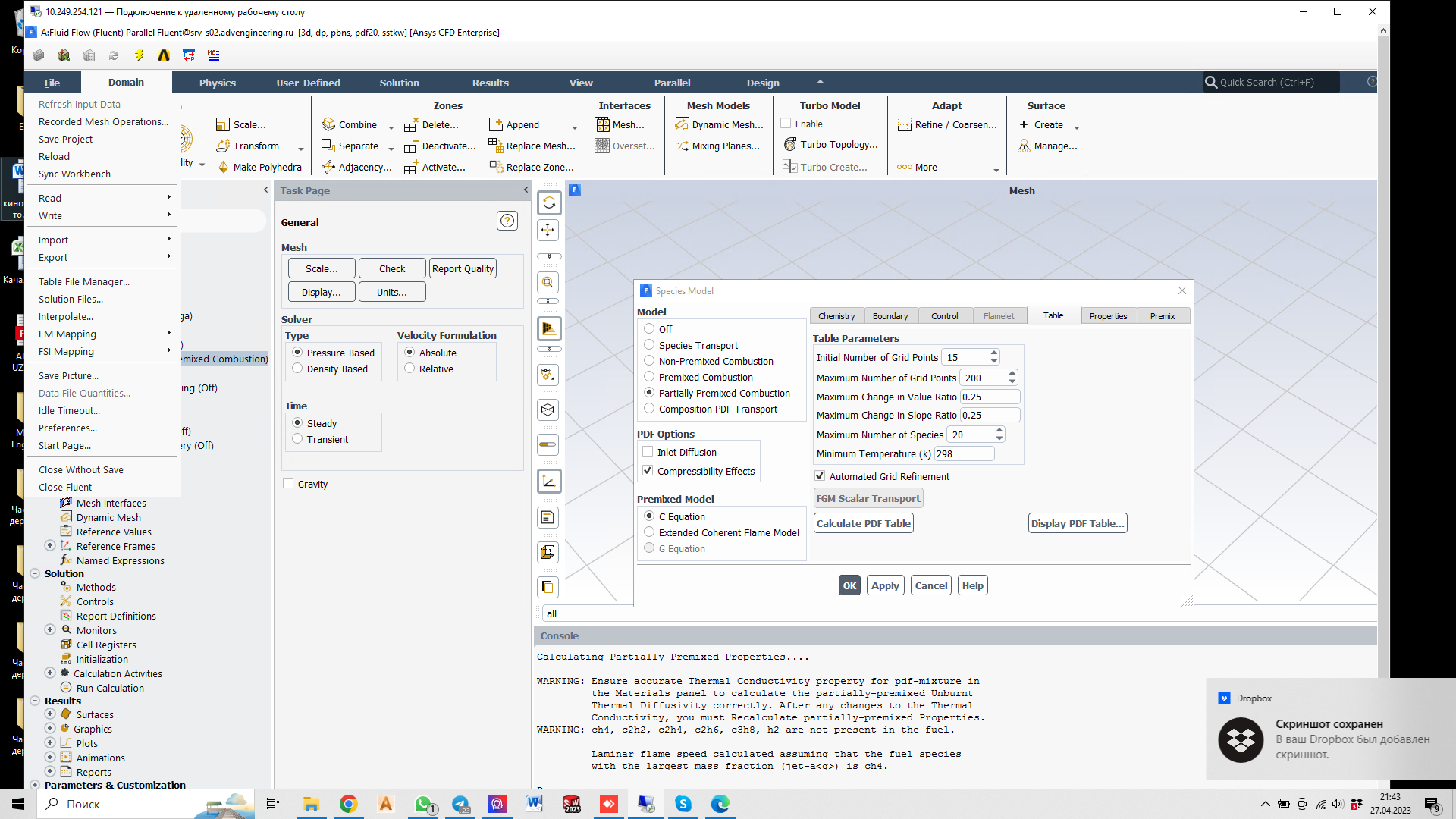
Task: Click the Combine zones icon
Action: point(328,124)
